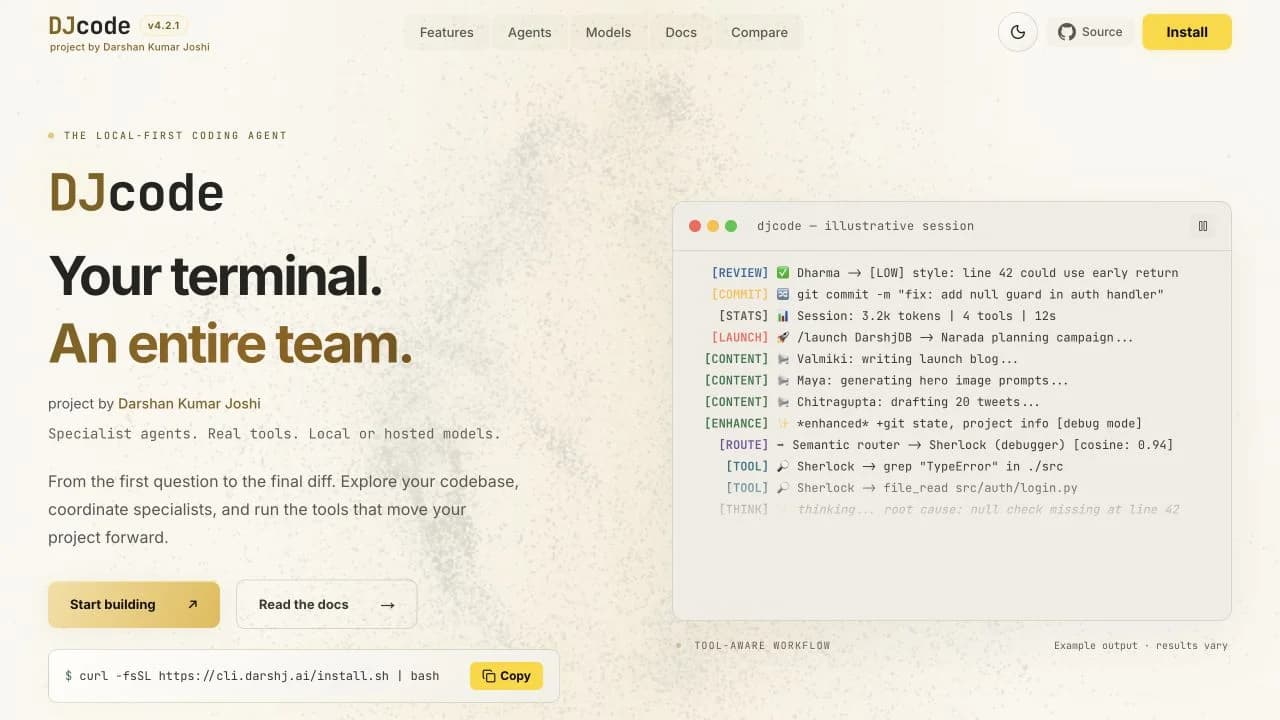The width and height of the screenshot is (1280, 720).
Task: Click the Valmiki writing launch blog line
Action: pyautogui.click(x=861, y=359)
